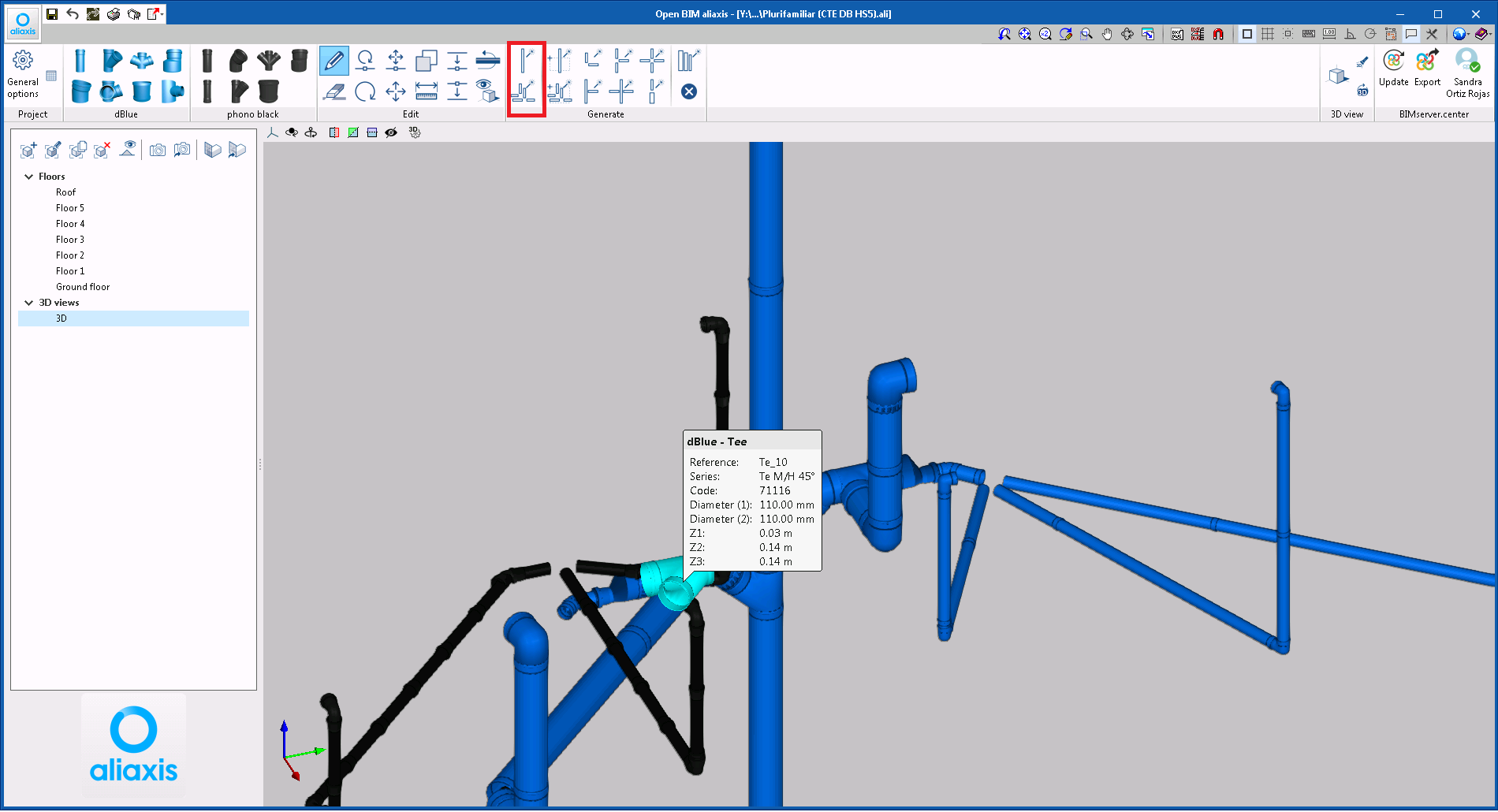
Task: Toggle the angle orthogonal mode
Action: (1350, 34)
